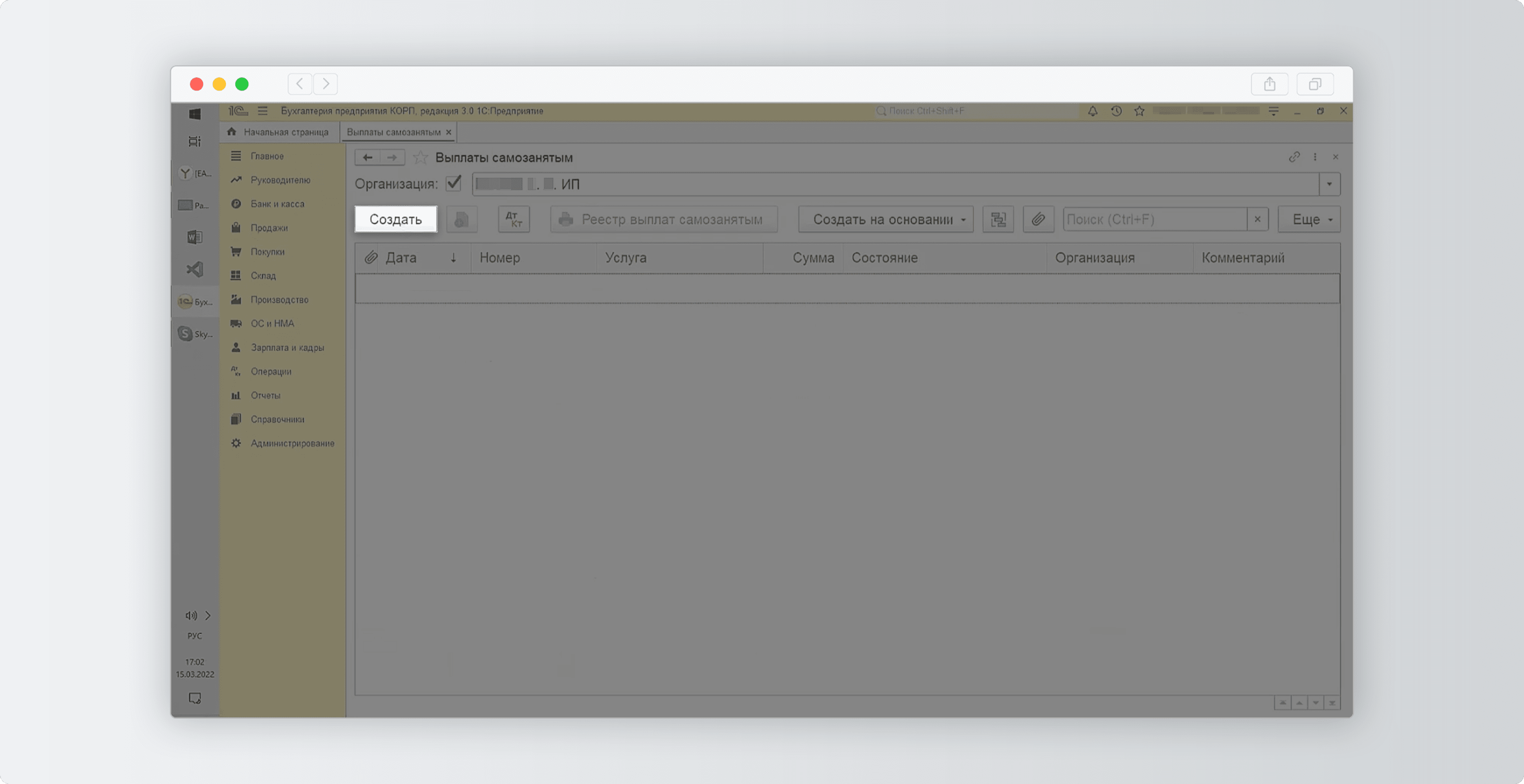This screenshot has height=784, width=1524.
Task: Open the service settings lines icon
Action: 1273,111
